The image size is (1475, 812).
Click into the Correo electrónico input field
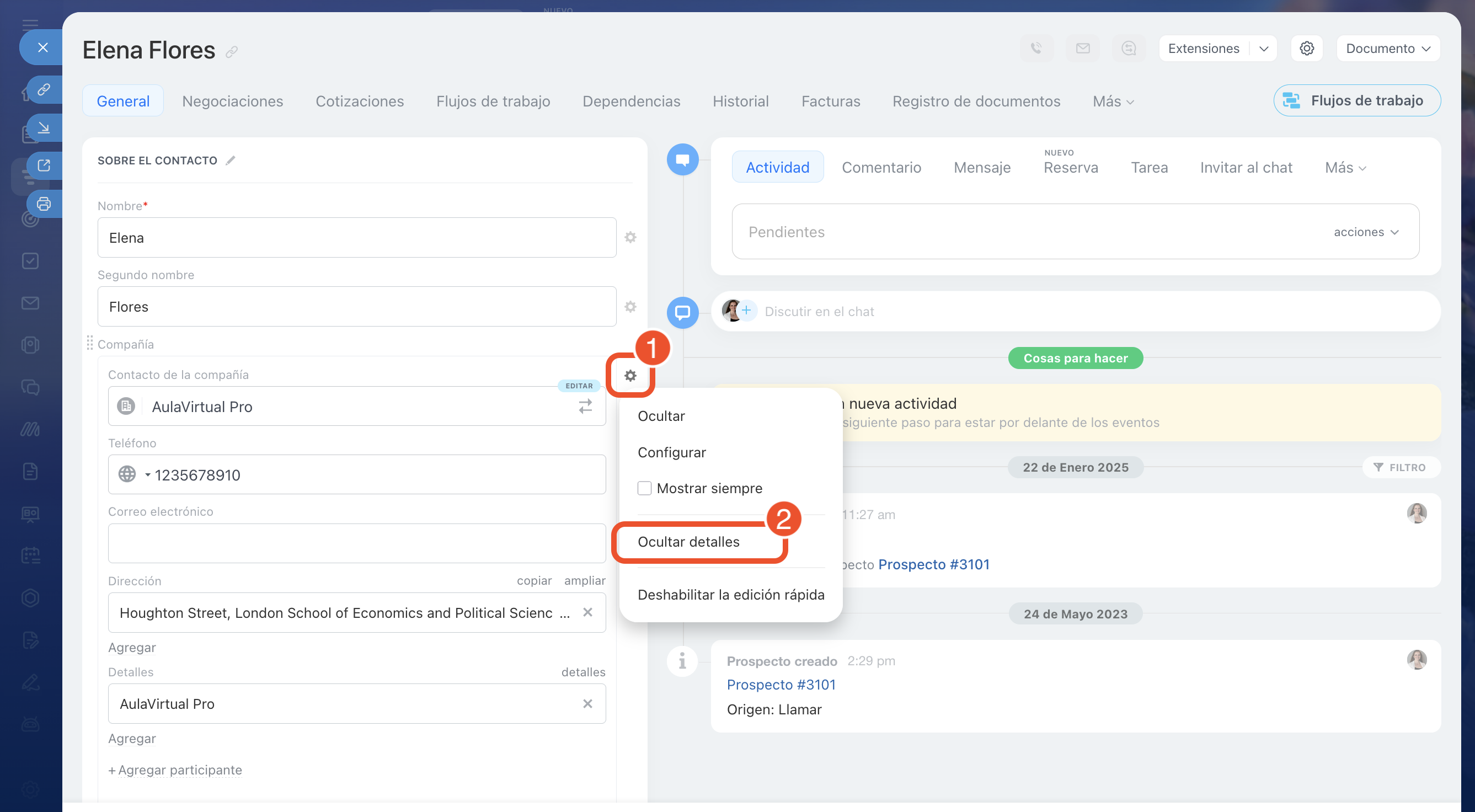[x=356, y=543]
